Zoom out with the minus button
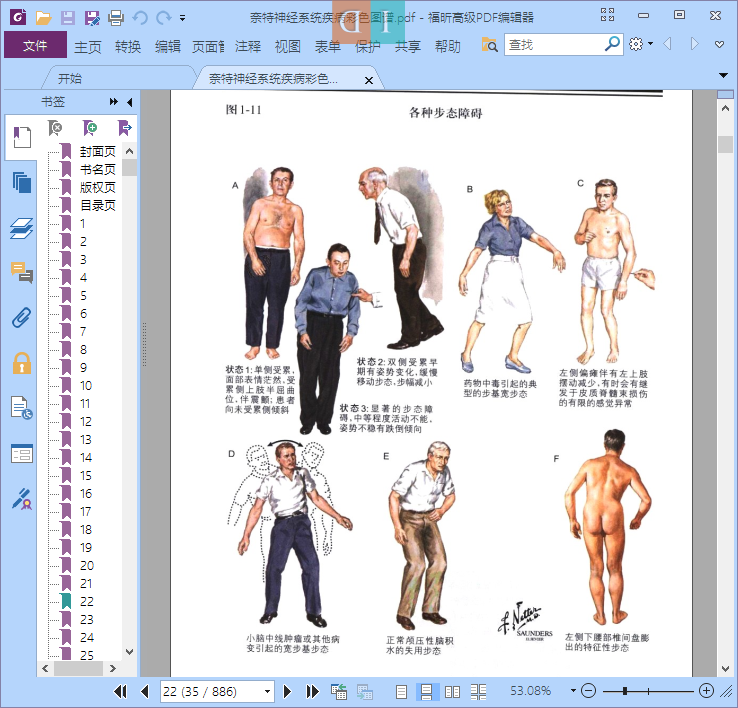 pyautogui.click(x=588, y=691)
